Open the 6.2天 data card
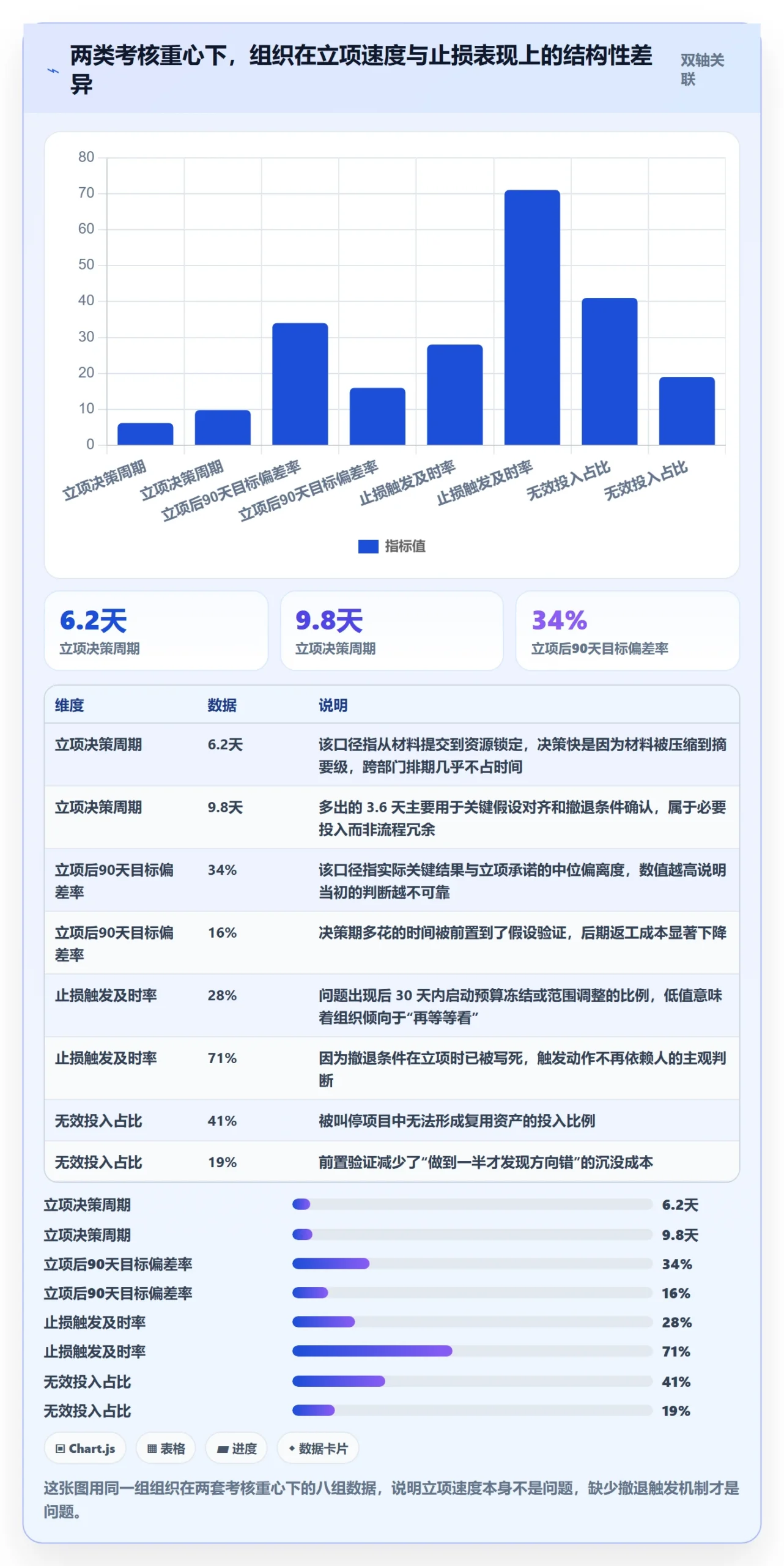 point(156,630)
